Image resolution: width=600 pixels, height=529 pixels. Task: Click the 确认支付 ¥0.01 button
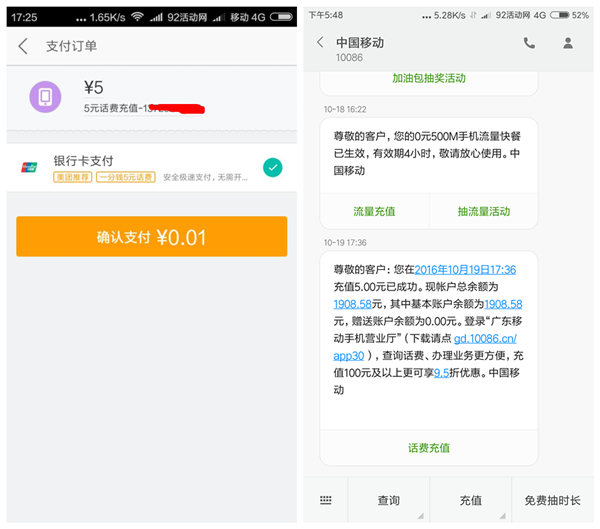[x=152, y=237]
